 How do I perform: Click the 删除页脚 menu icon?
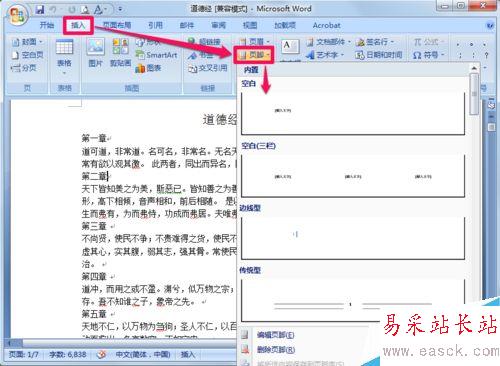tap(245, 349)
